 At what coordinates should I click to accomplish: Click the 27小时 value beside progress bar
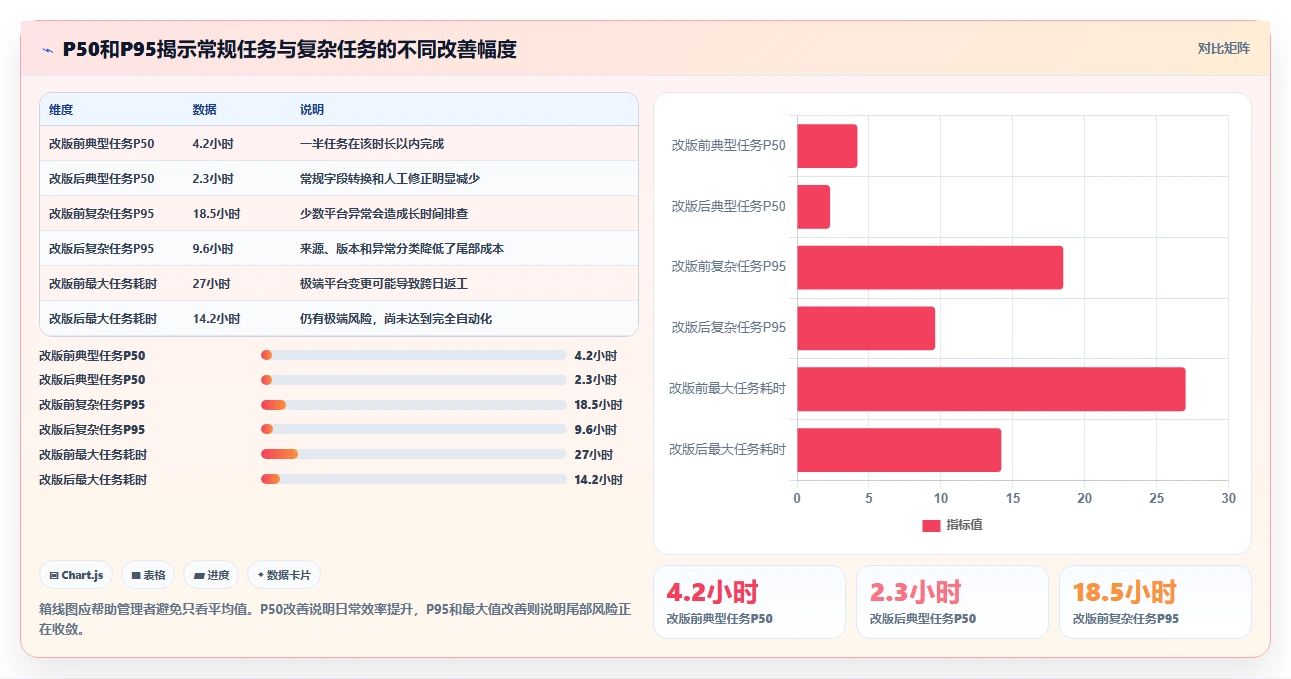coord(594,454)
